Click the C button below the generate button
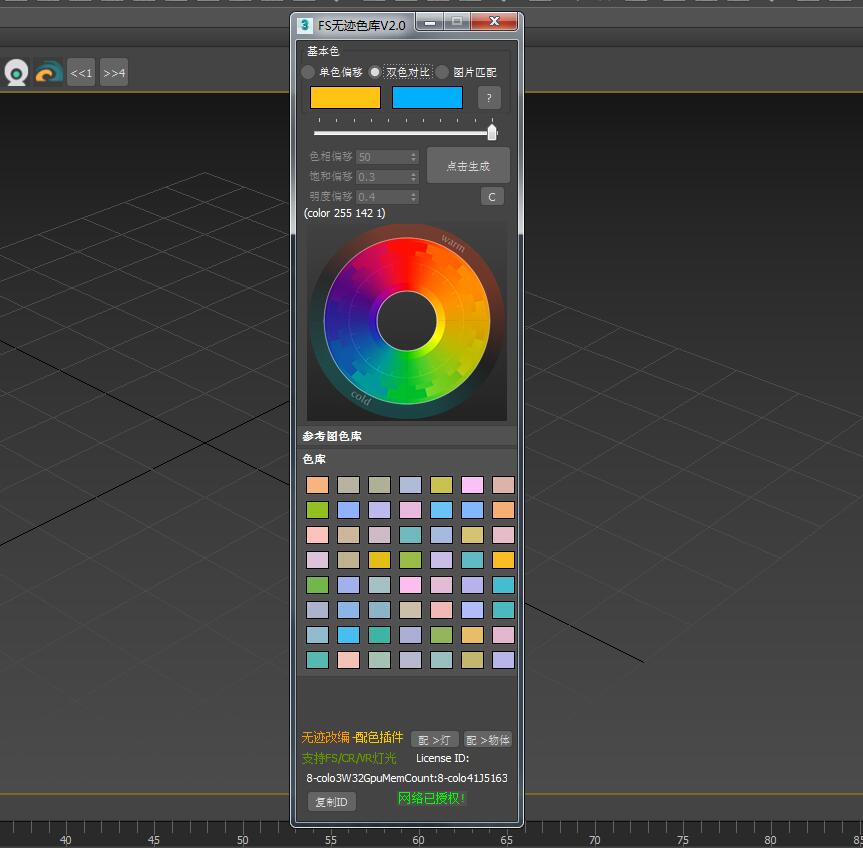This screenshot has width=863, height=848. click(x=491, y=197)
